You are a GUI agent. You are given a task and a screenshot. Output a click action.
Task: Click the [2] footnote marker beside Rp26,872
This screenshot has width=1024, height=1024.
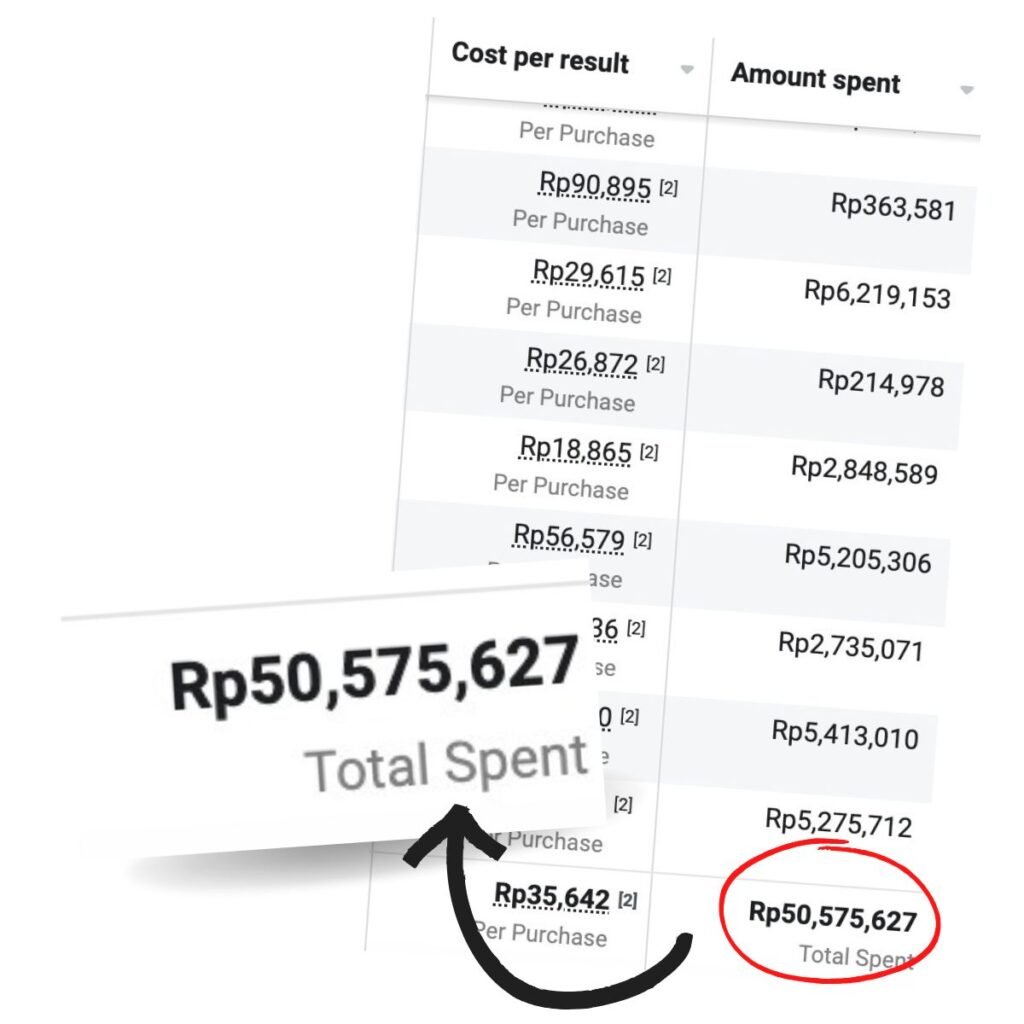click(x=655, y=364)
